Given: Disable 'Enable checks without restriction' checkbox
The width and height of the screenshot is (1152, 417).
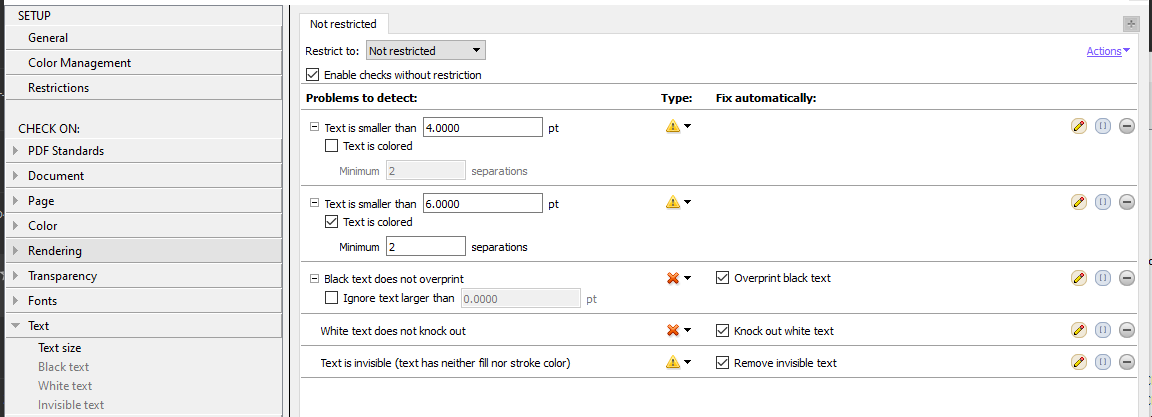Looking at the screenshot, I should [313, 75].
